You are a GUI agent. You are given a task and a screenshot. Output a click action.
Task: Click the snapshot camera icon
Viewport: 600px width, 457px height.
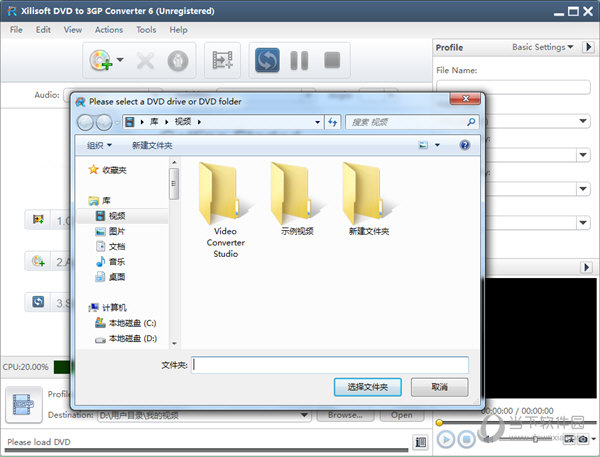582,439
